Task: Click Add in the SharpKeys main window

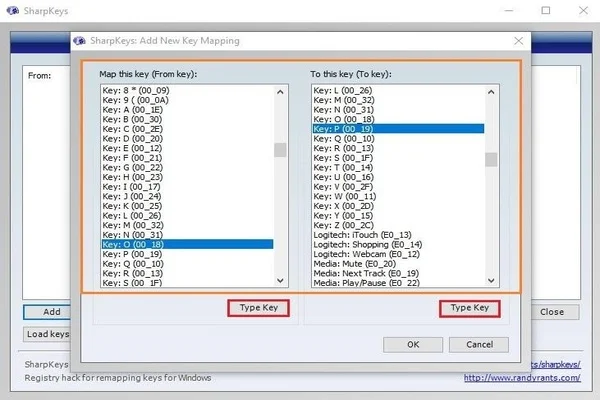Action: pyautogui.click(x=47, y=312)
